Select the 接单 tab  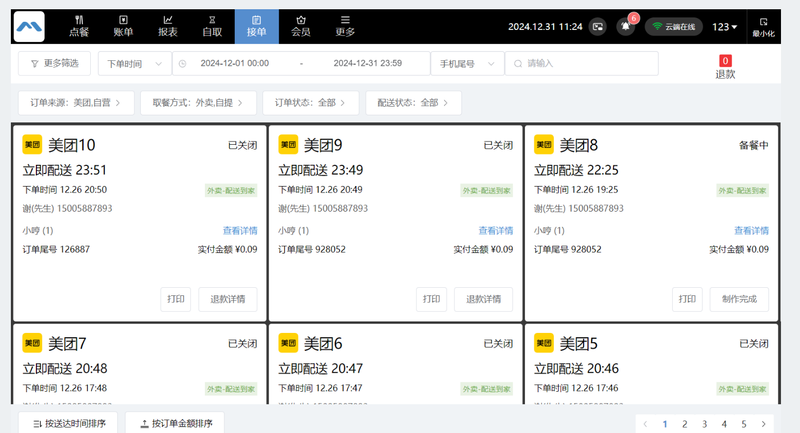257,27
